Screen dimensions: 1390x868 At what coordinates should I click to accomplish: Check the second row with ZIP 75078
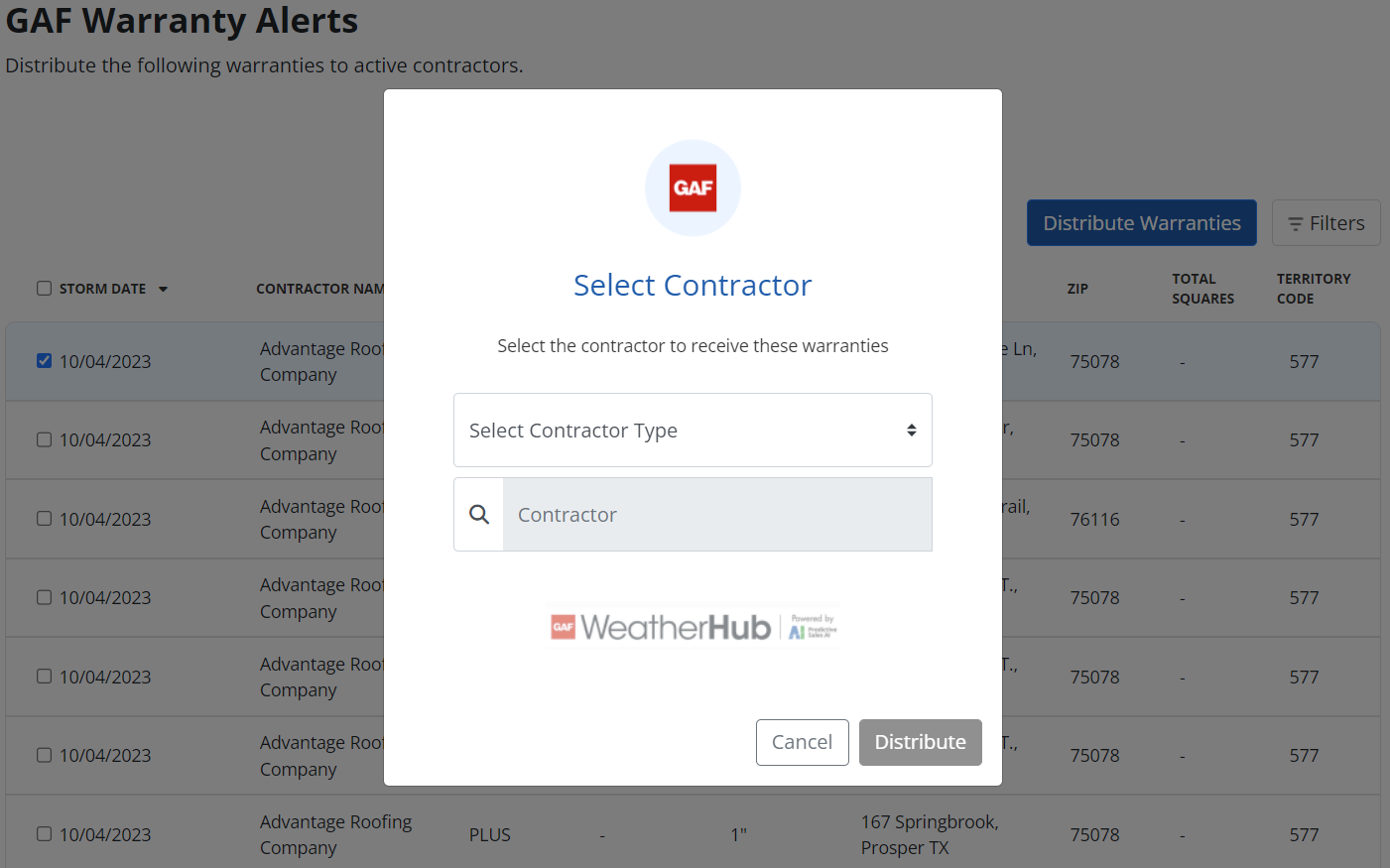coord(44,439)
